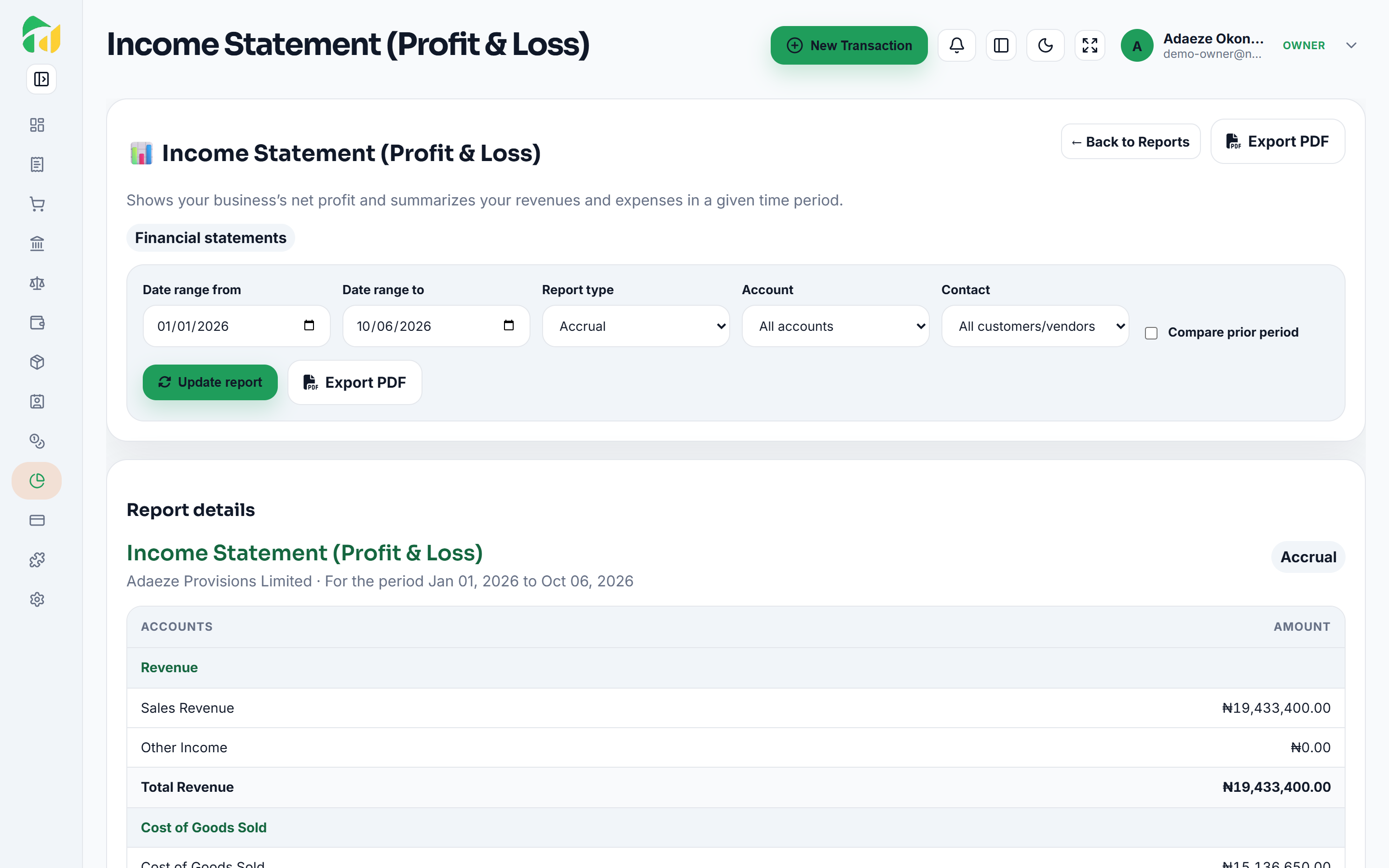Open calendar picker for Date range from

[x=309, y=325]
